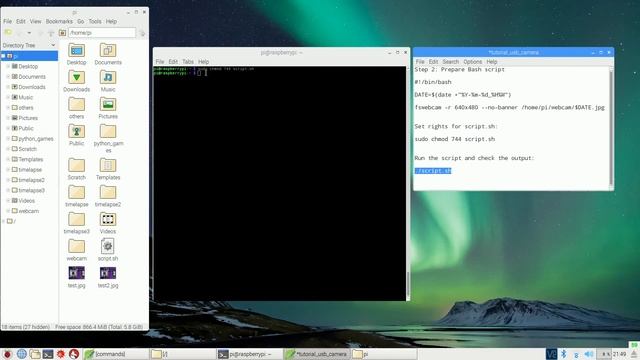
Task: Launch Terminal from taskbar launcher
Action: coord(48,354)
